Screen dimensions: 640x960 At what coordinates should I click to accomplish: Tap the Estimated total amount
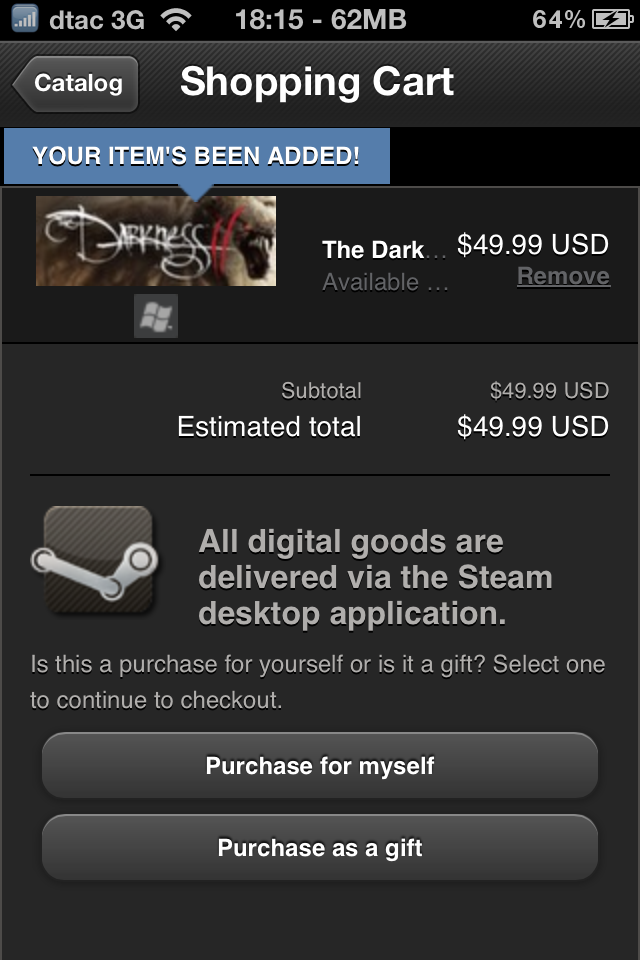(532, 427)
